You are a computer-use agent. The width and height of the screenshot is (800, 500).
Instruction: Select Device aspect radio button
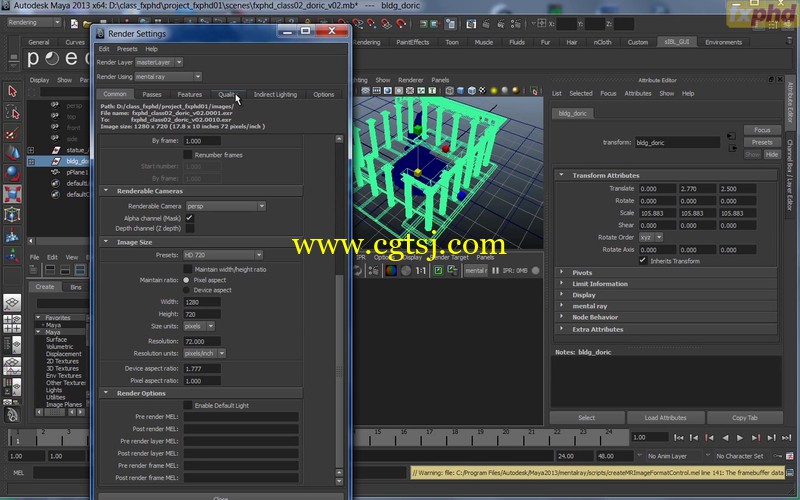coord(186,290)
